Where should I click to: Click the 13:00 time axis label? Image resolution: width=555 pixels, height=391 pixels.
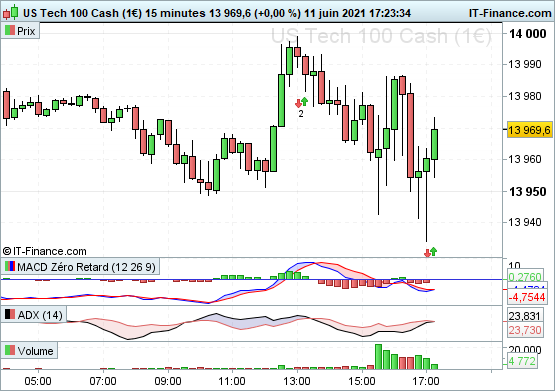(297, 381)
